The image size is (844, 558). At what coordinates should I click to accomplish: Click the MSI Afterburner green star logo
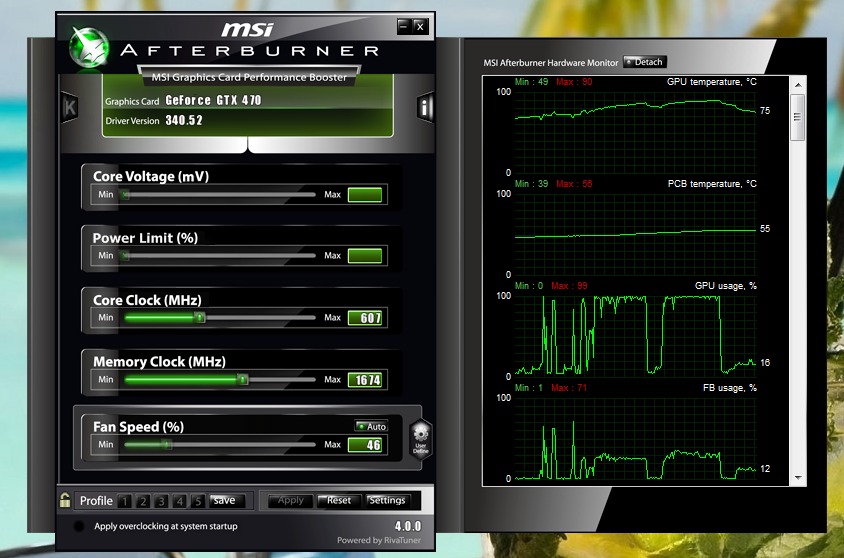click(89, 48)
